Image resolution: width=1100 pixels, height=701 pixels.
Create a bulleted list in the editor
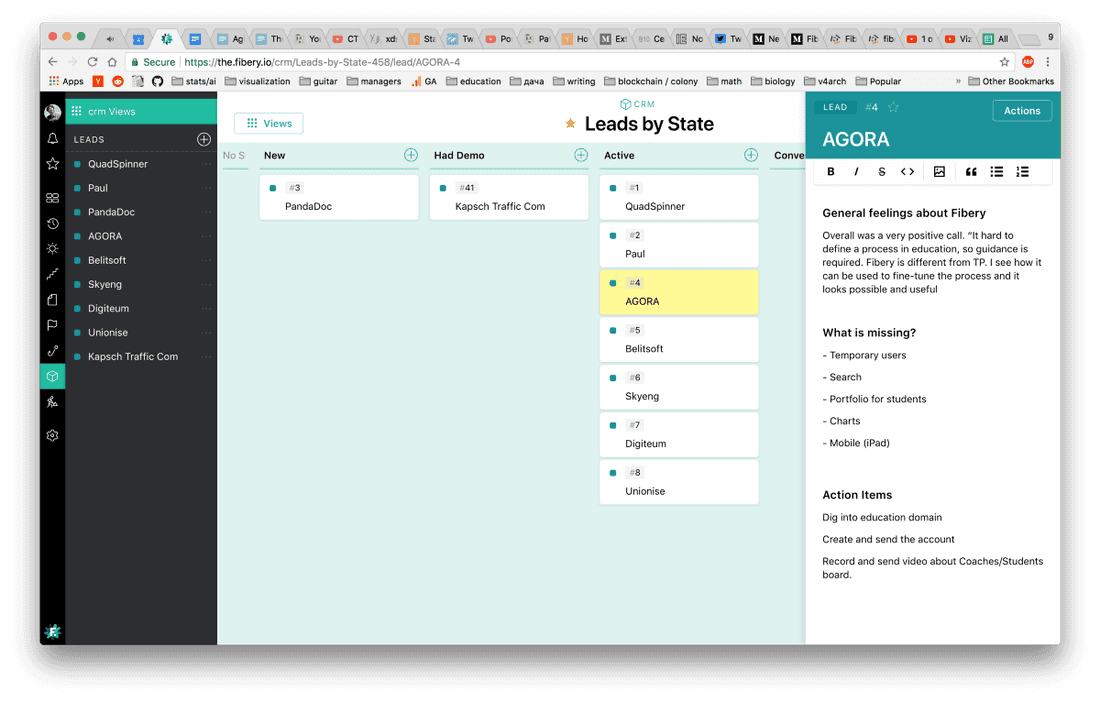(x=996, y=171)
